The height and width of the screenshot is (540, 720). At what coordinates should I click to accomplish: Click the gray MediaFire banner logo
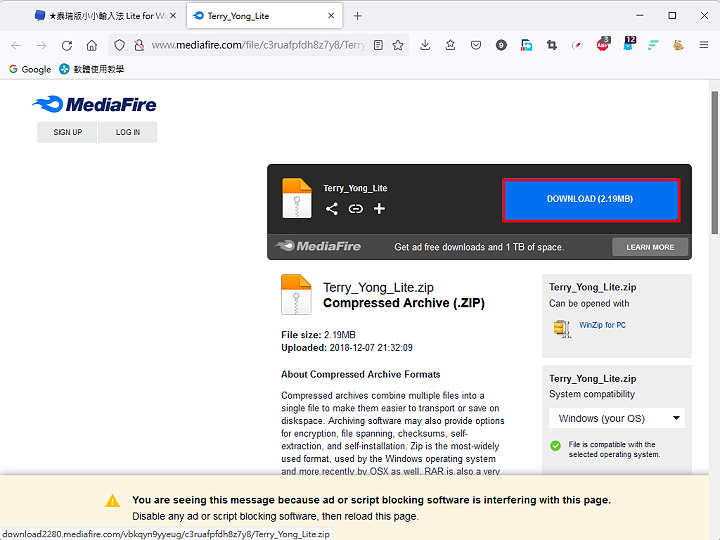click(x=318, y=246)
